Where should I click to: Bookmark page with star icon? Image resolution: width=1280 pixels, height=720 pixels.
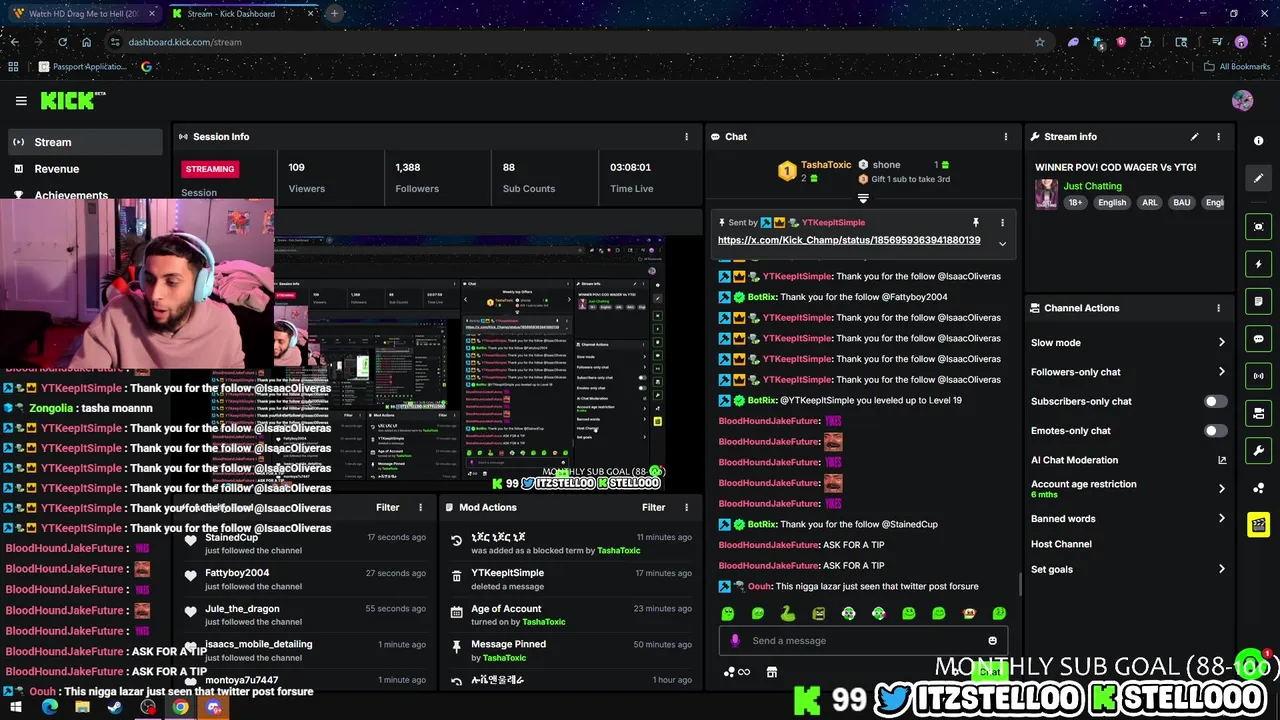pyautogui.click(x=1040, y=42)
